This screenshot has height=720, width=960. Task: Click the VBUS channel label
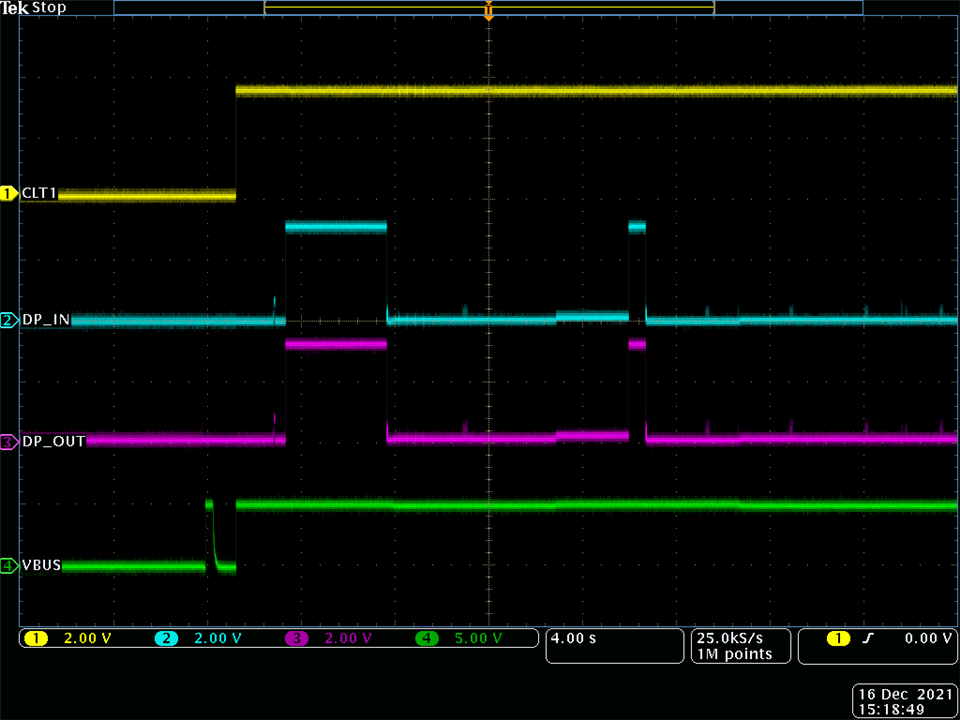pyautogui.click(x=42, y=566)
